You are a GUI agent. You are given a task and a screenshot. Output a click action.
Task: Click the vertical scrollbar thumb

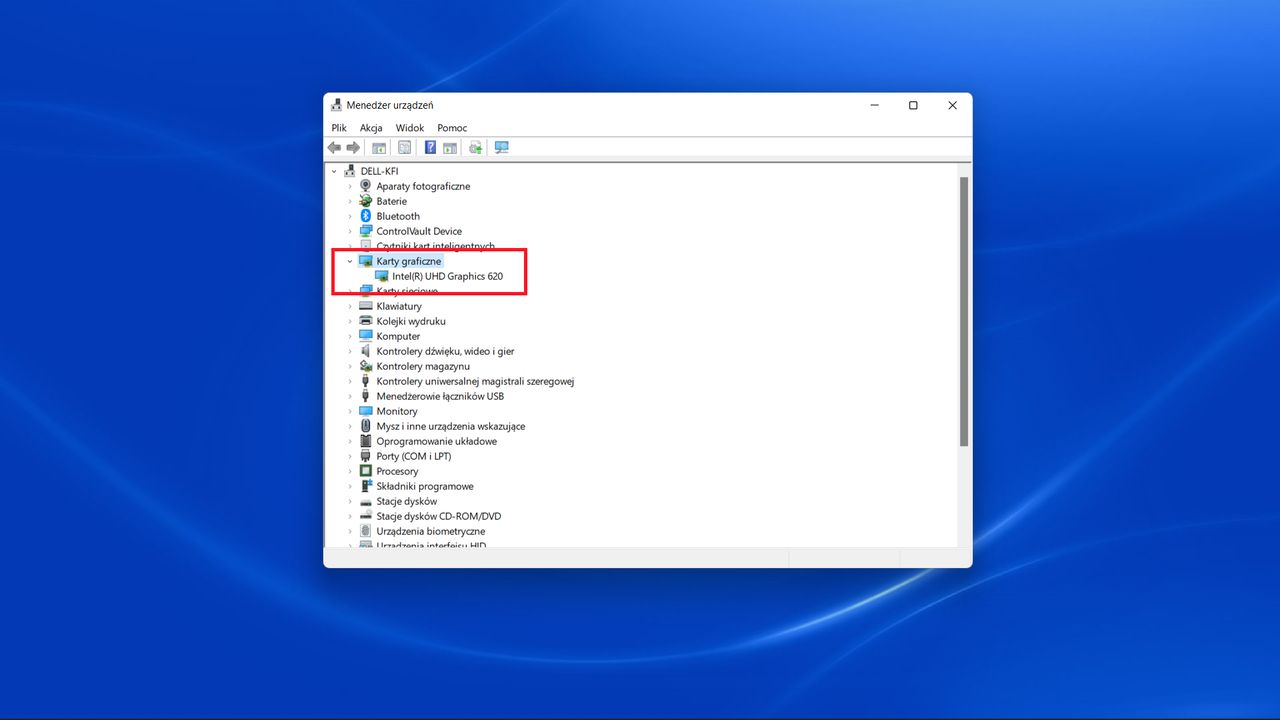point(963,310)
